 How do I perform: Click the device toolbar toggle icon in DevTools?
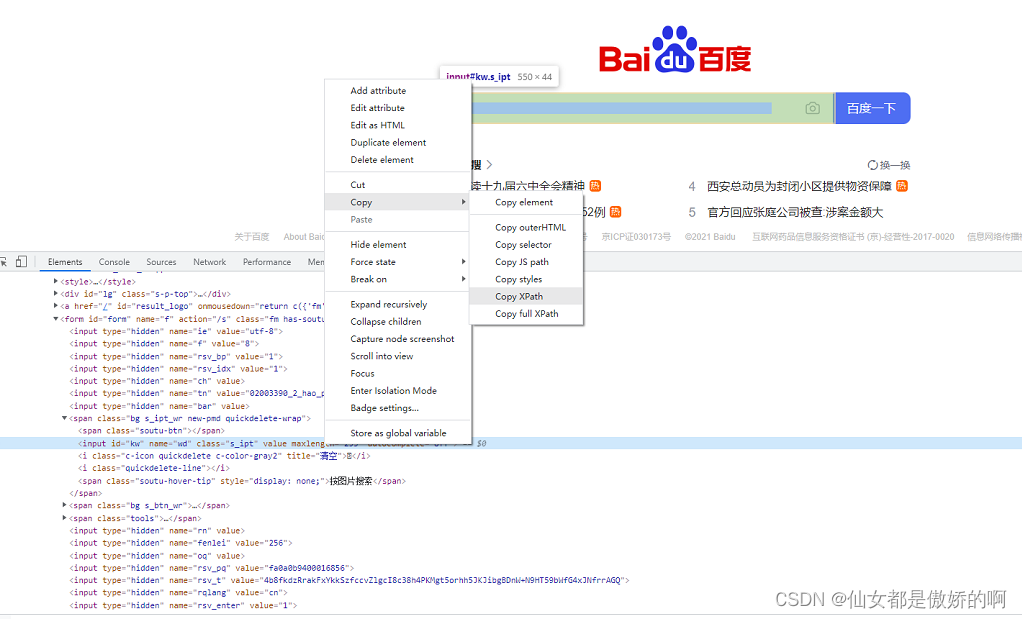(x=22, y=261)
